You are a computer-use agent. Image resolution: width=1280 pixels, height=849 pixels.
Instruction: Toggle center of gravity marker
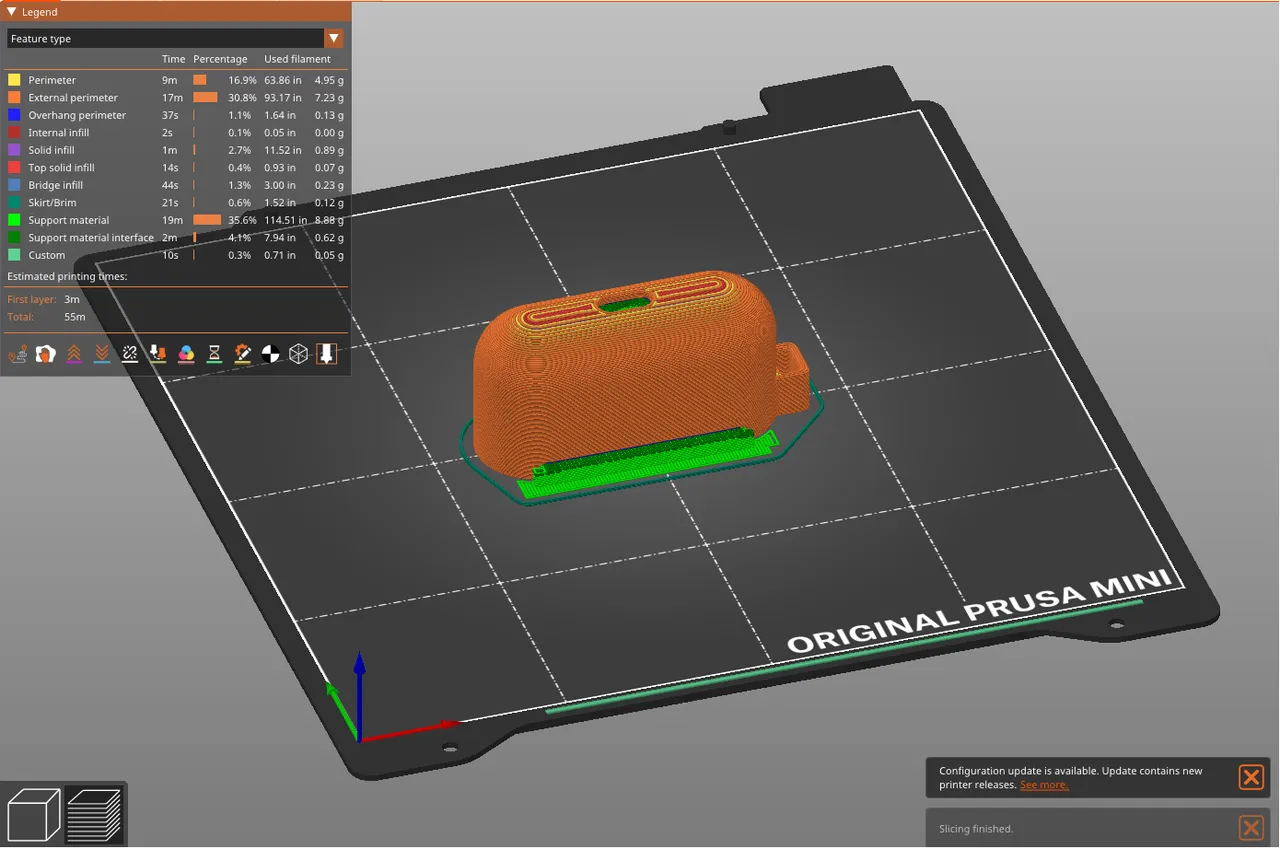271,354
